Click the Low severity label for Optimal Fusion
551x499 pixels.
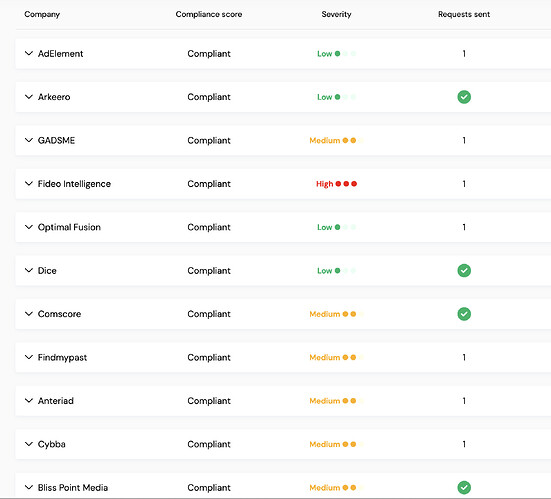[324, 227]
